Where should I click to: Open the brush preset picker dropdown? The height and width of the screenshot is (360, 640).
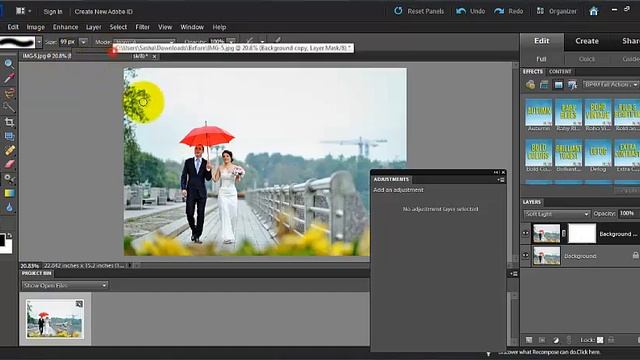pos(39,42)
